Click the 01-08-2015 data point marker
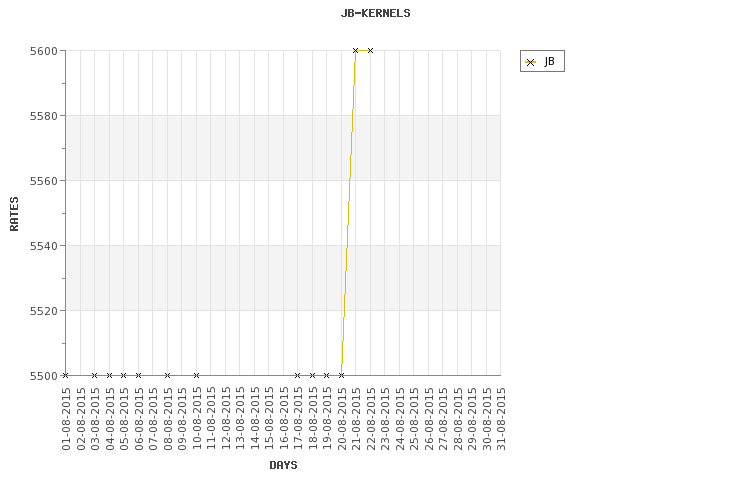750x500 pixels. pos(66,376)
